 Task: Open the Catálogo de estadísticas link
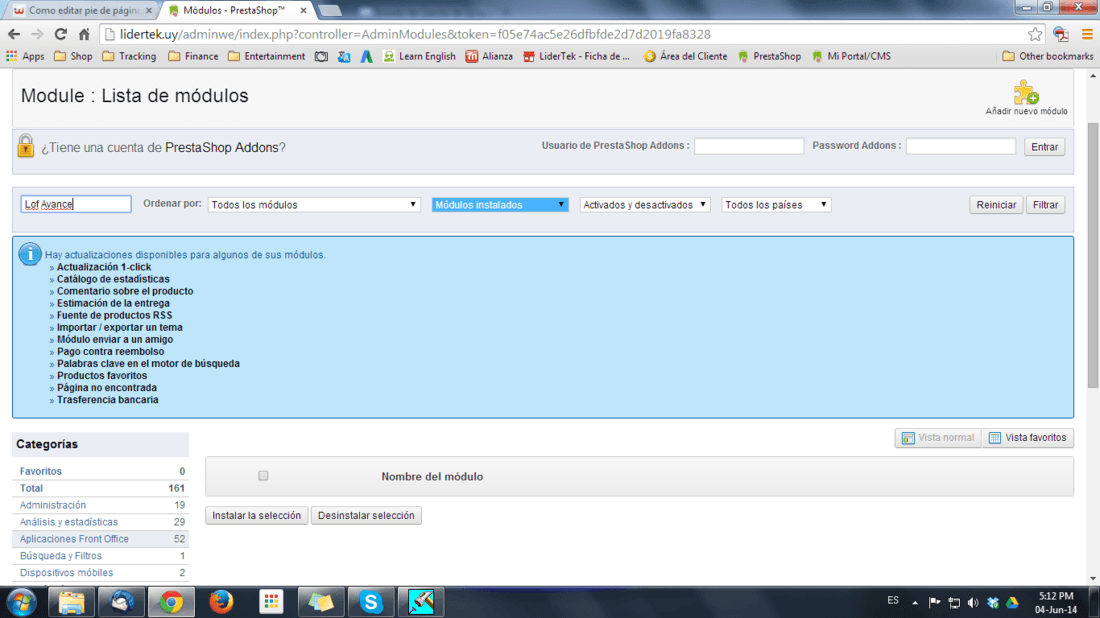coord(113,278)
